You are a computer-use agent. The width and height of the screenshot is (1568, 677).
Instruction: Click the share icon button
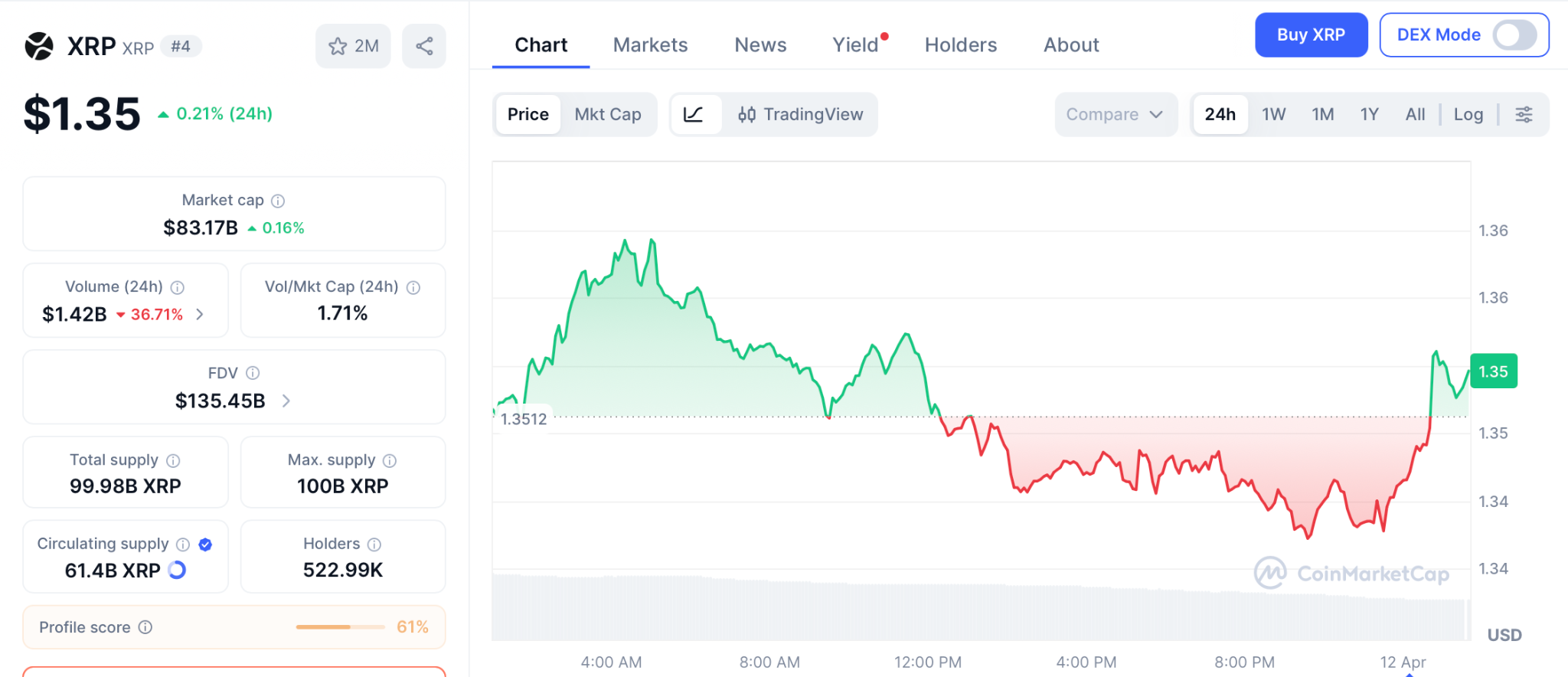point(424,47)
